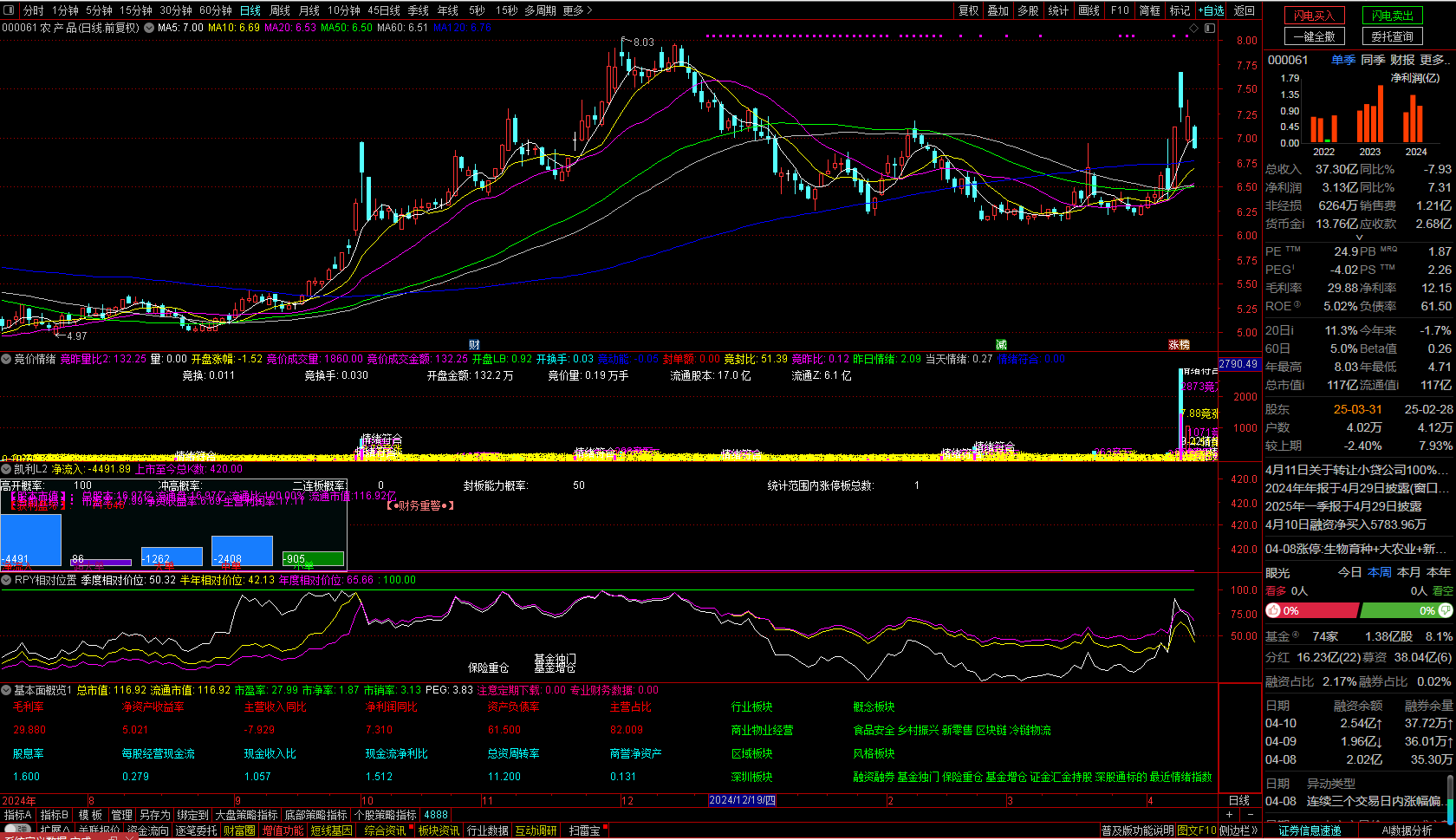Click the highlighted 2024/12/19 date marker
The image size is (1456, 840).
[742, 800]
